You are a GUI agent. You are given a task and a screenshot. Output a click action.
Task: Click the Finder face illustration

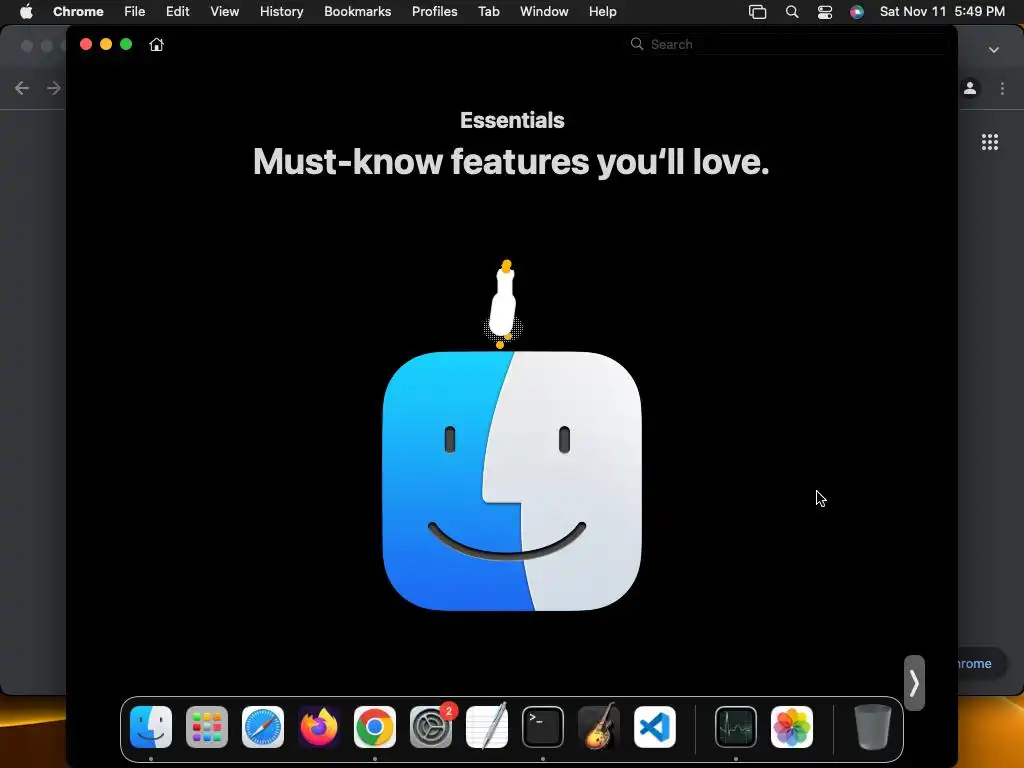click(512, 481)
